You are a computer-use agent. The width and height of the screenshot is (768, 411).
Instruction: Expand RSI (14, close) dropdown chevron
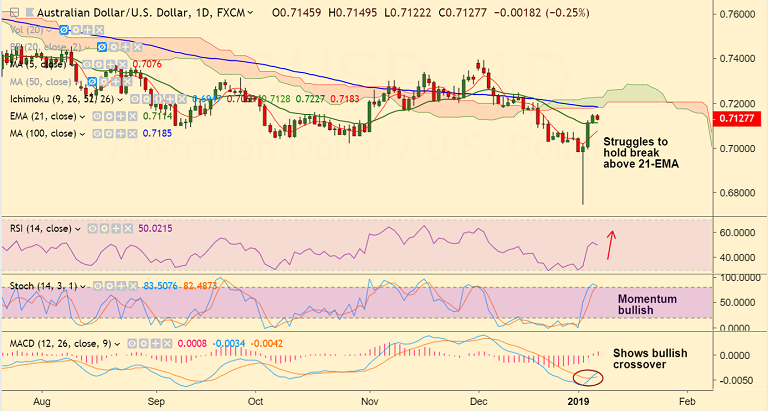coord(77,229)
